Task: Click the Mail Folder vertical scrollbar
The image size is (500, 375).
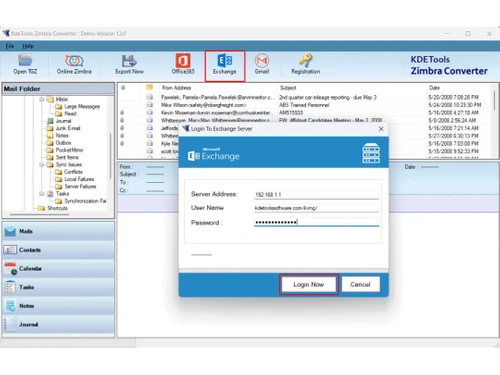Action: [x=110, y=156]
